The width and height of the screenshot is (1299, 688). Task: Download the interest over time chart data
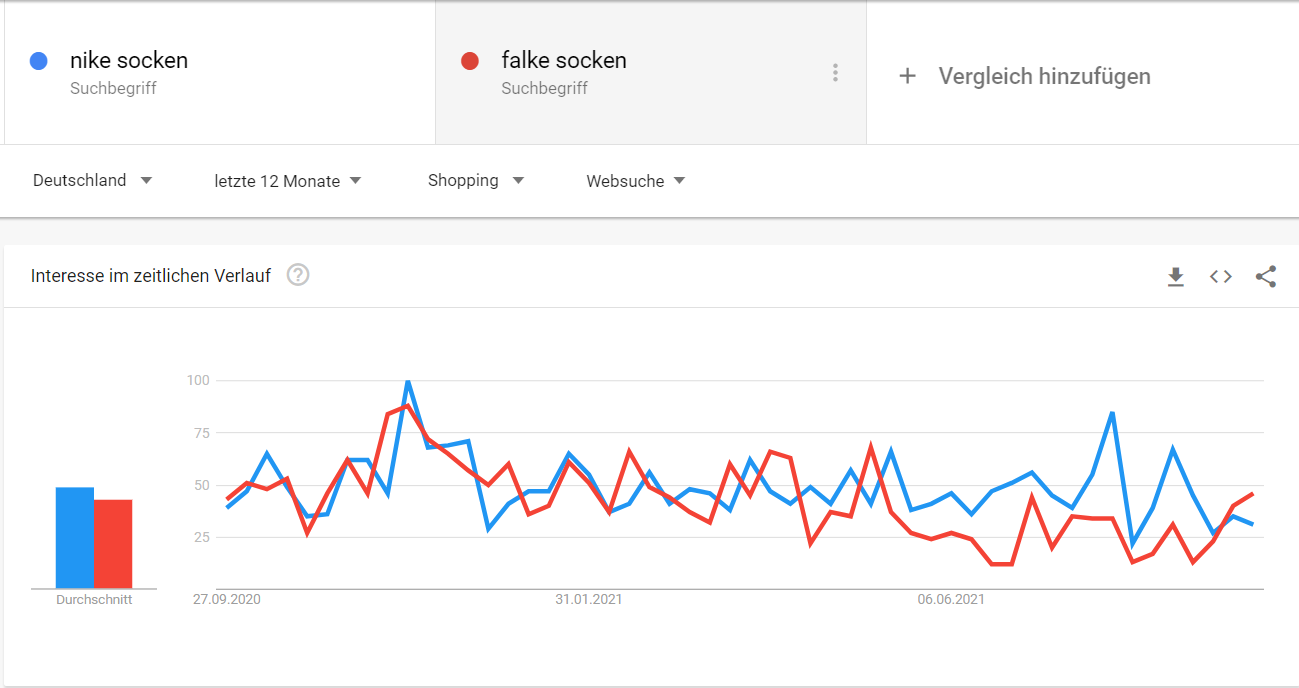(1176, 277)
